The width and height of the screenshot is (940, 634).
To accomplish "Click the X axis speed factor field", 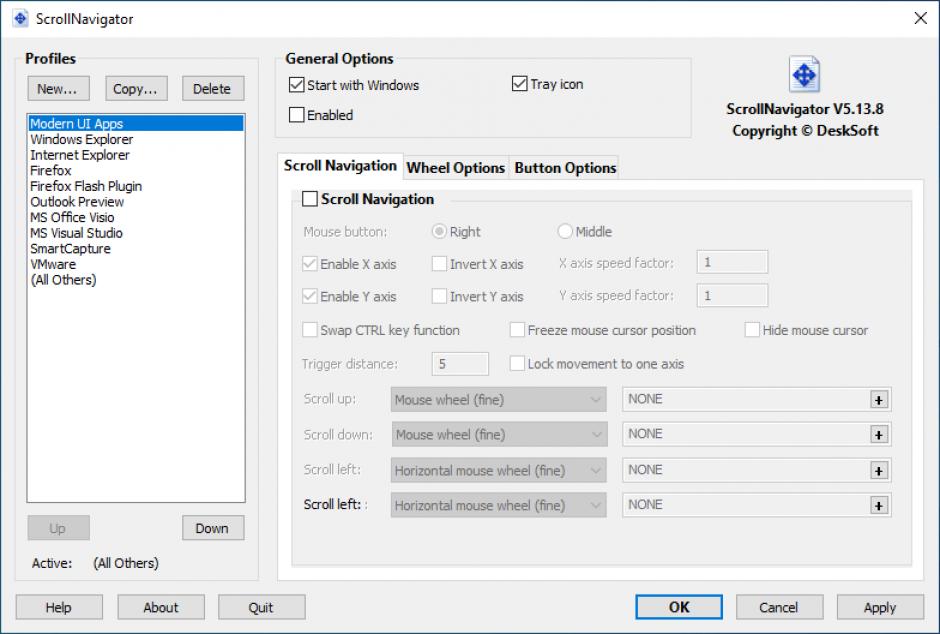I will (x=731, y=263).
